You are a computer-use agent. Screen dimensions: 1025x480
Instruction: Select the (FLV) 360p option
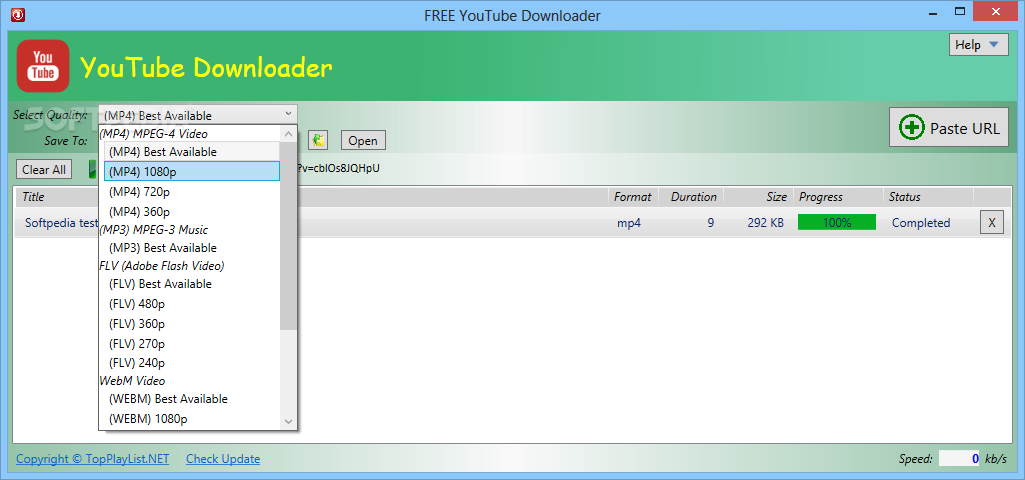pyautogui.click(x=192, y=323)
